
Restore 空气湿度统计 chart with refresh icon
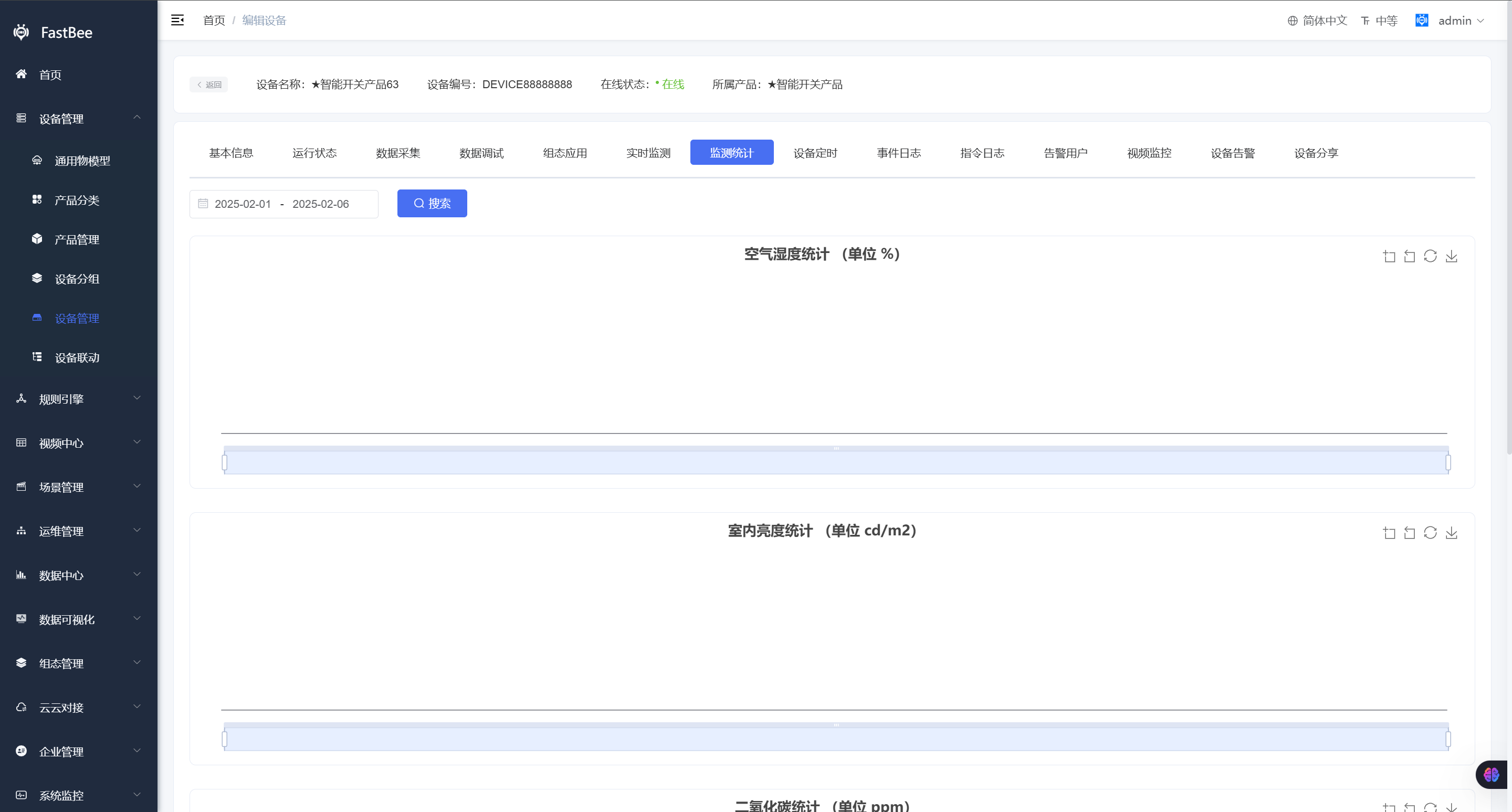coord(1431,256)
